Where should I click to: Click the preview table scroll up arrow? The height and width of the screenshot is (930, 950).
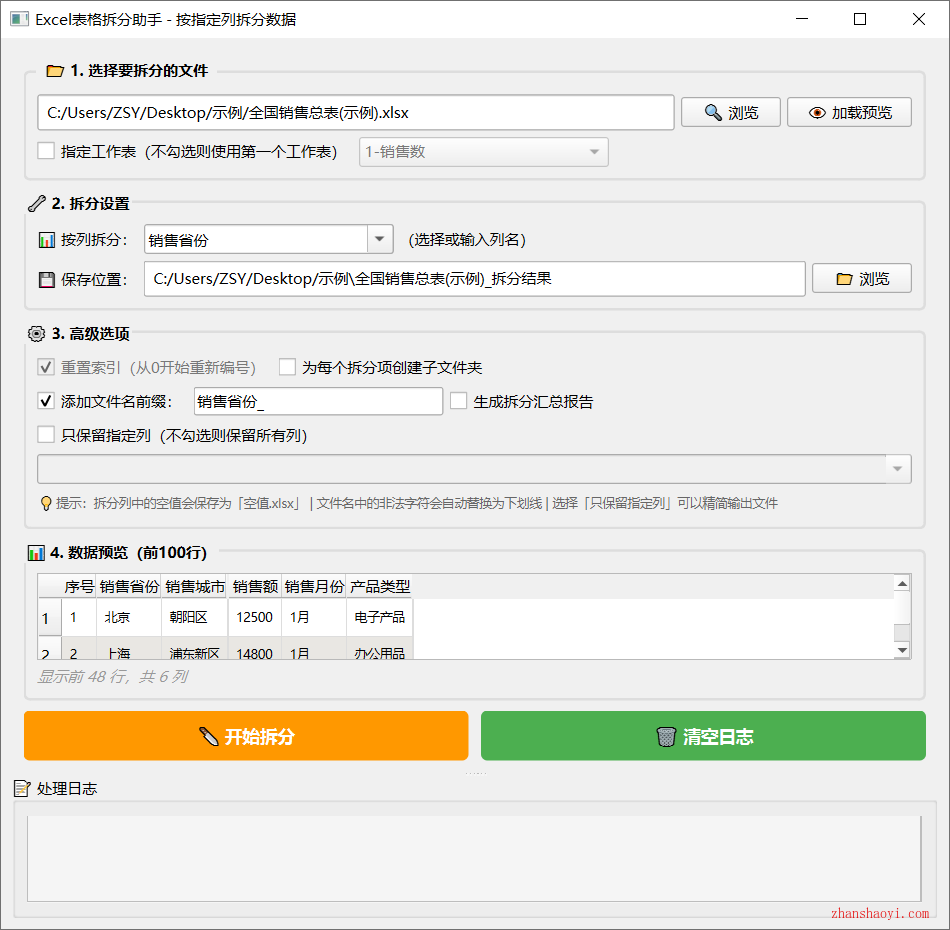tap(902, 583)
